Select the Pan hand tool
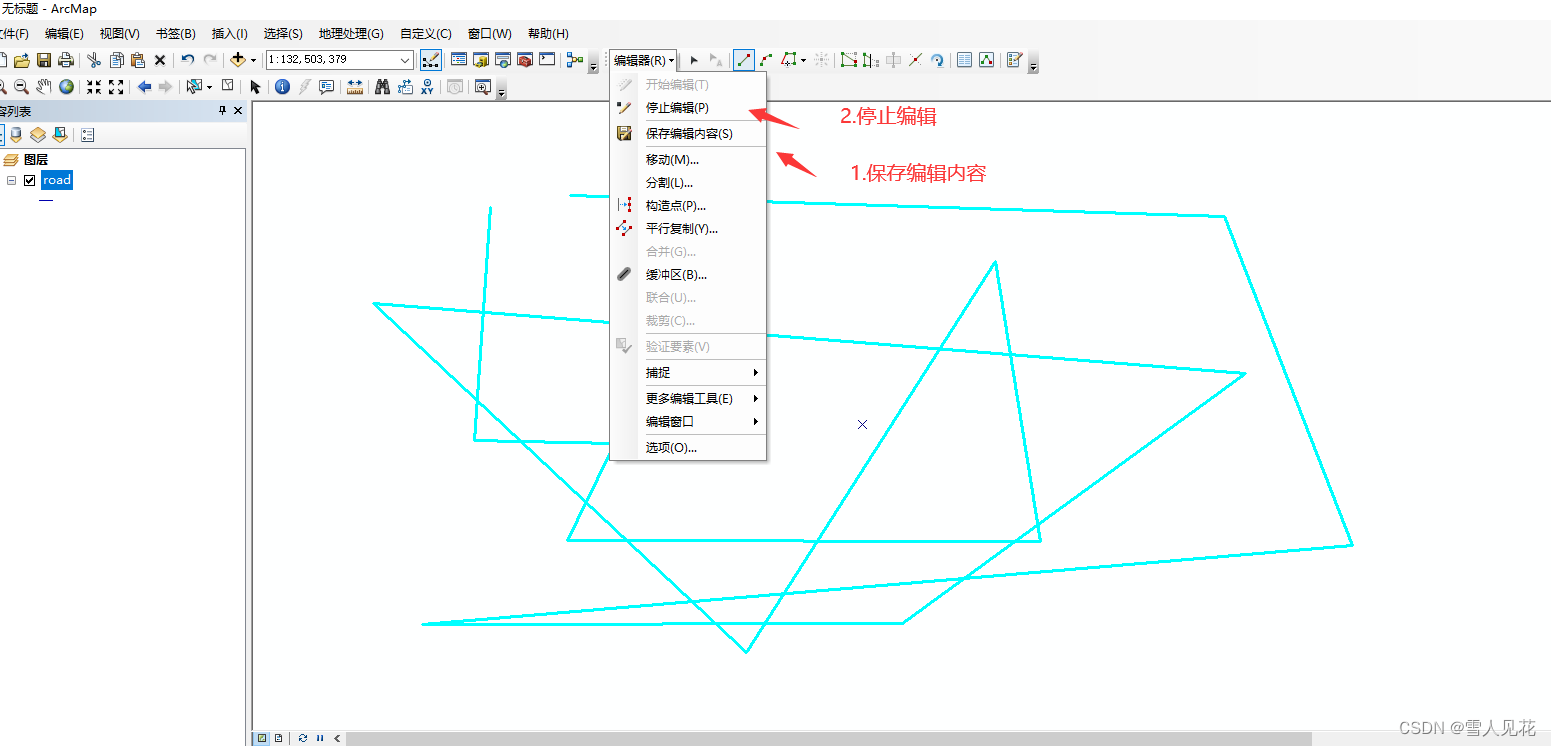 (44, 87)
